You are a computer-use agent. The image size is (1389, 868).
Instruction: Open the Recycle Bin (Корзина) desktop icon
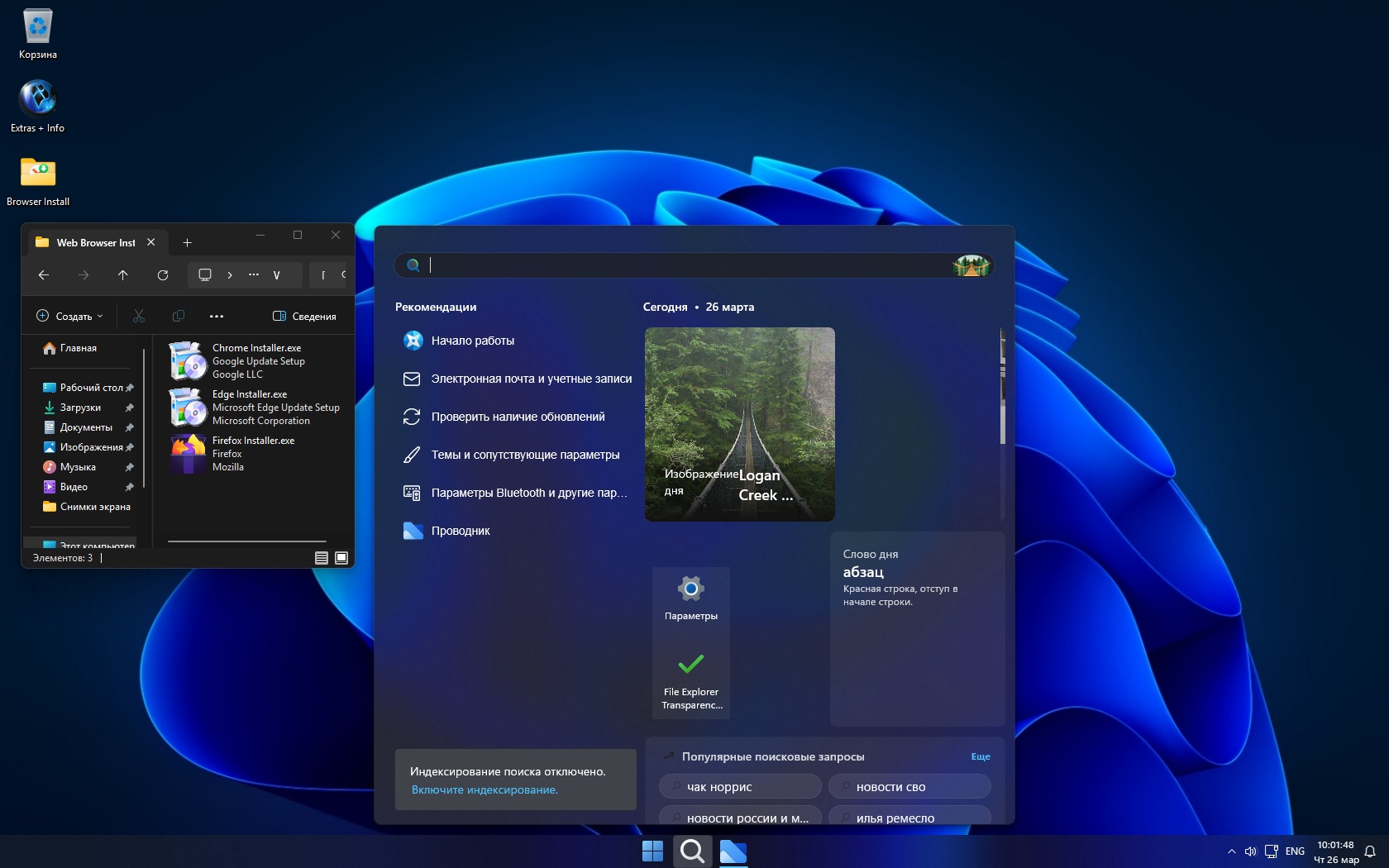click(x=37, y=27)
